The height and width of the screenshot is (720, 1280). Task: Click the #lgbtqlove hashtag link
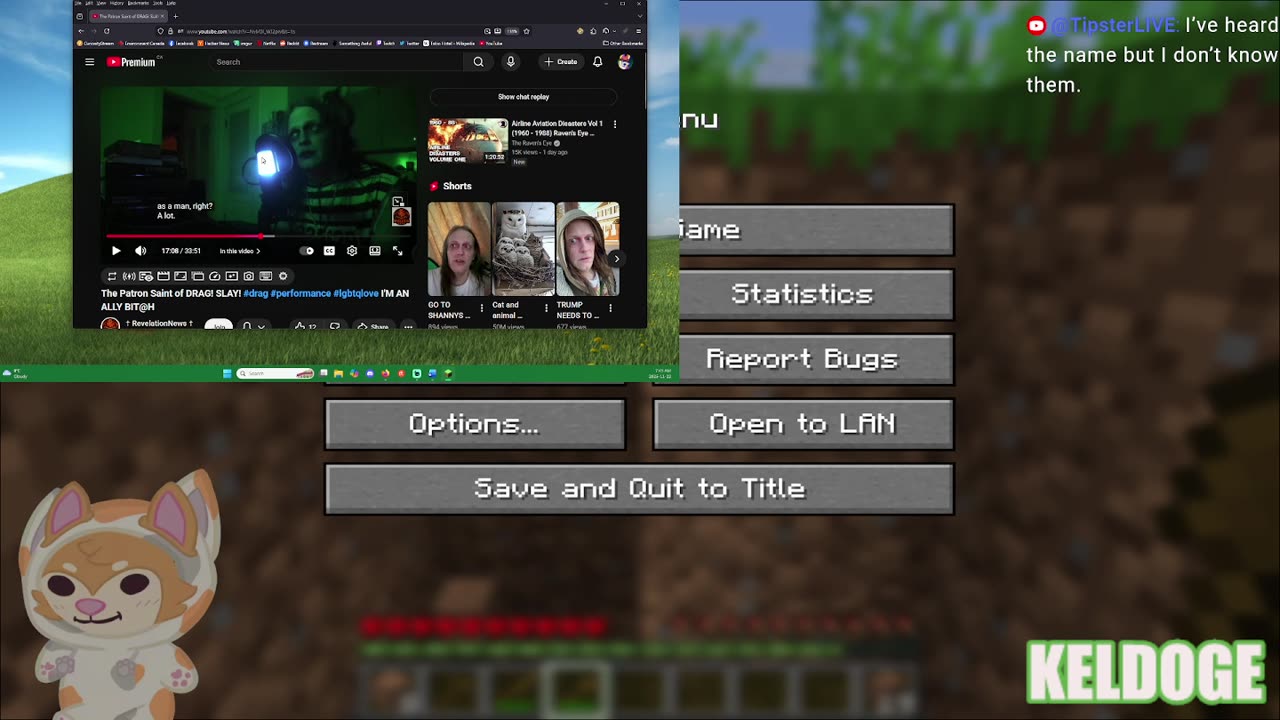(x=356, y=294)
